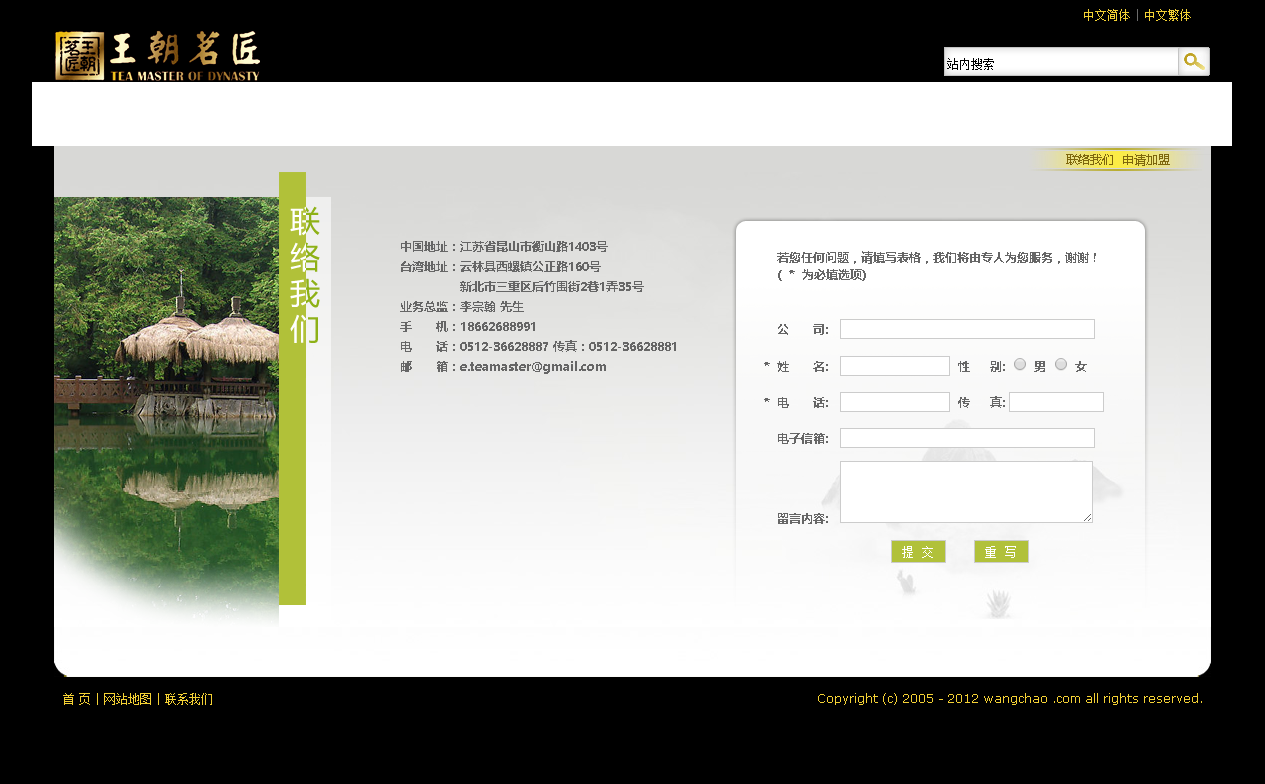Select the 女 (female) radio button
Screen dimensions: 1265x784
pos(1061,365)
